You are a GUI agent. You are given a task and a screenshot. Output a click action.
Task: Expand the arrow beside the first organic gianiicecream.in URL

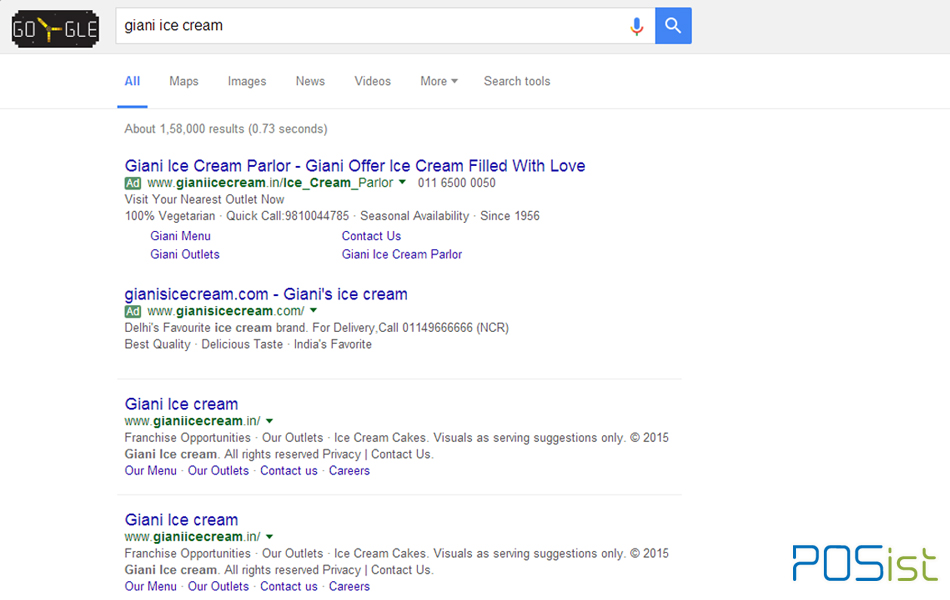pyautogui.click(x=270, y=421)
